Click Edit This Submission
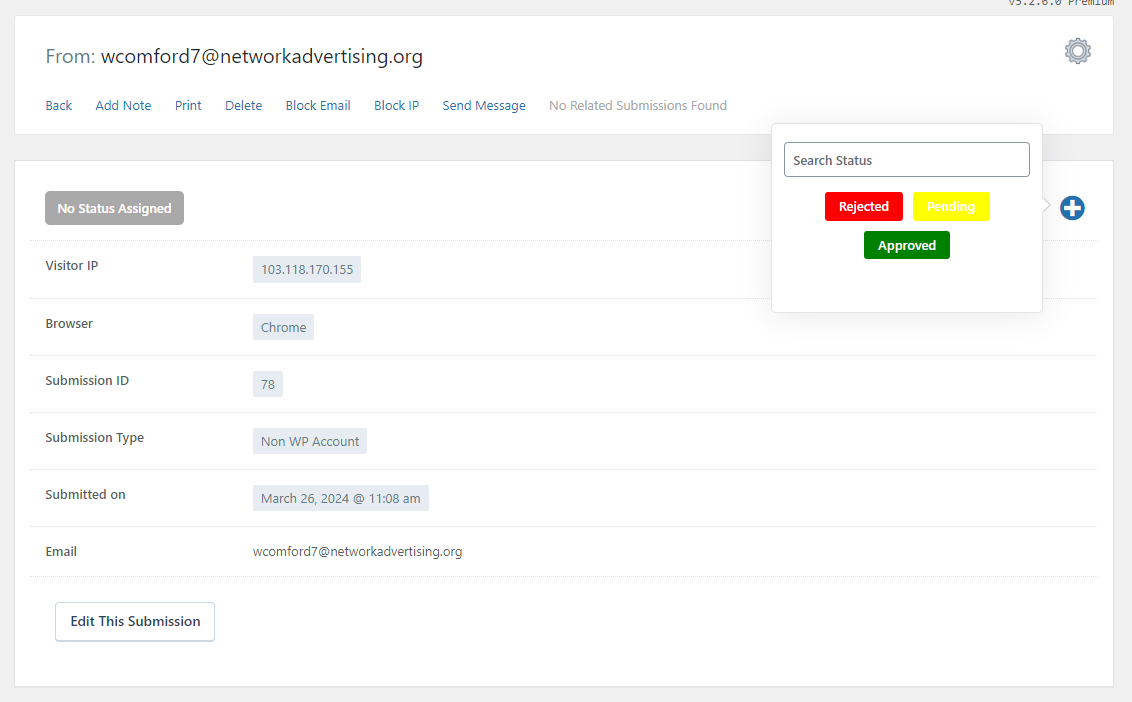 click(134, 621)
